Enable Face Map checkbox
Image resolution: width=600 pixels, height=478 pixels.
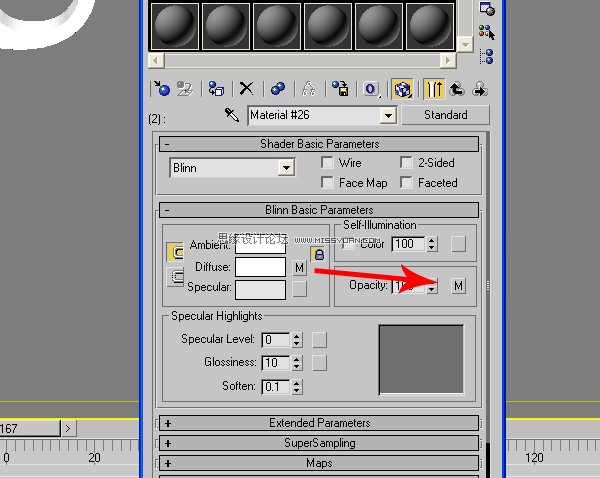[327, 182]
